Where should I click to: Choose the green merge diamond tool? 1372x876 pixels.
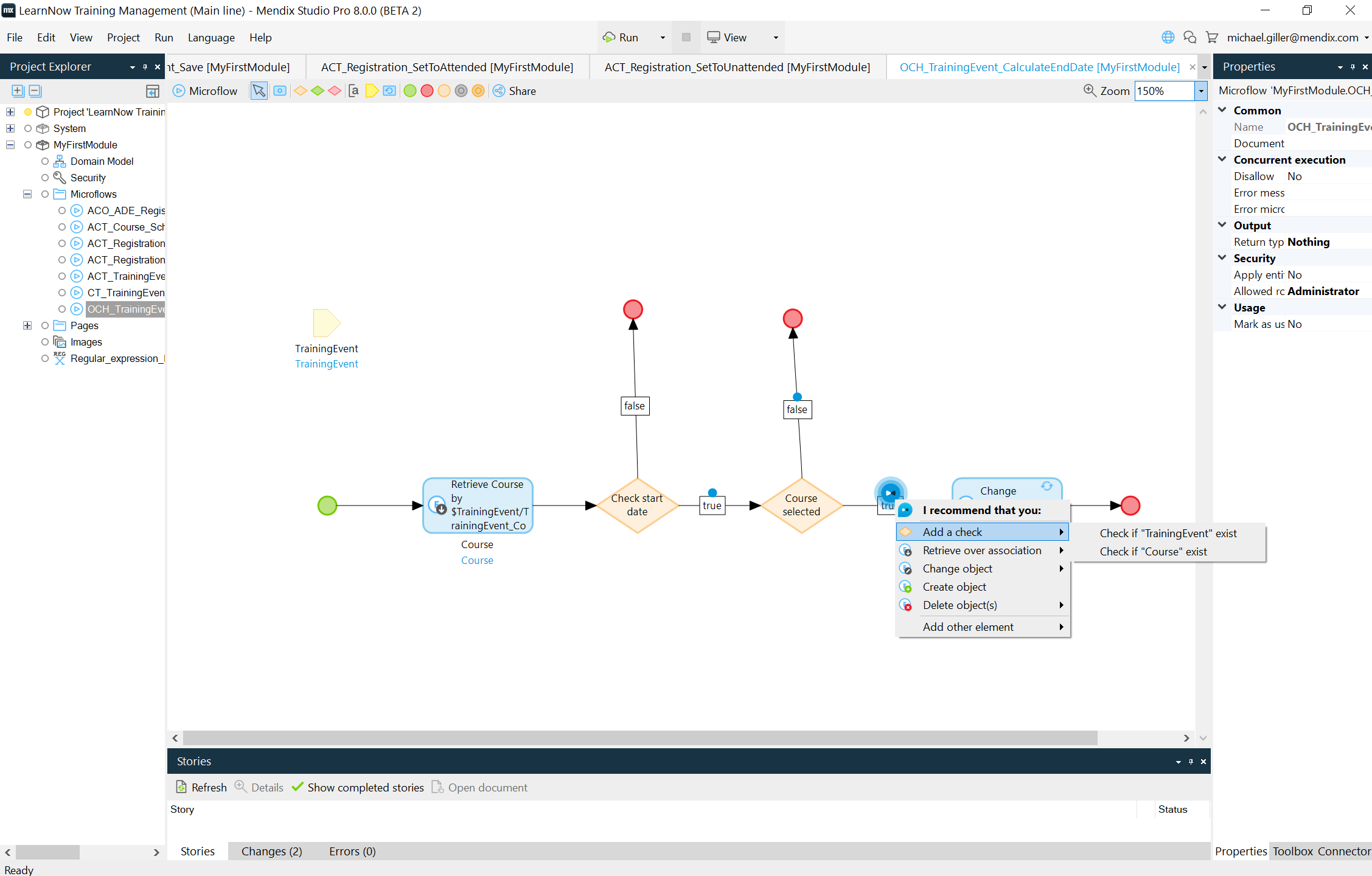[x=318, y=91]
